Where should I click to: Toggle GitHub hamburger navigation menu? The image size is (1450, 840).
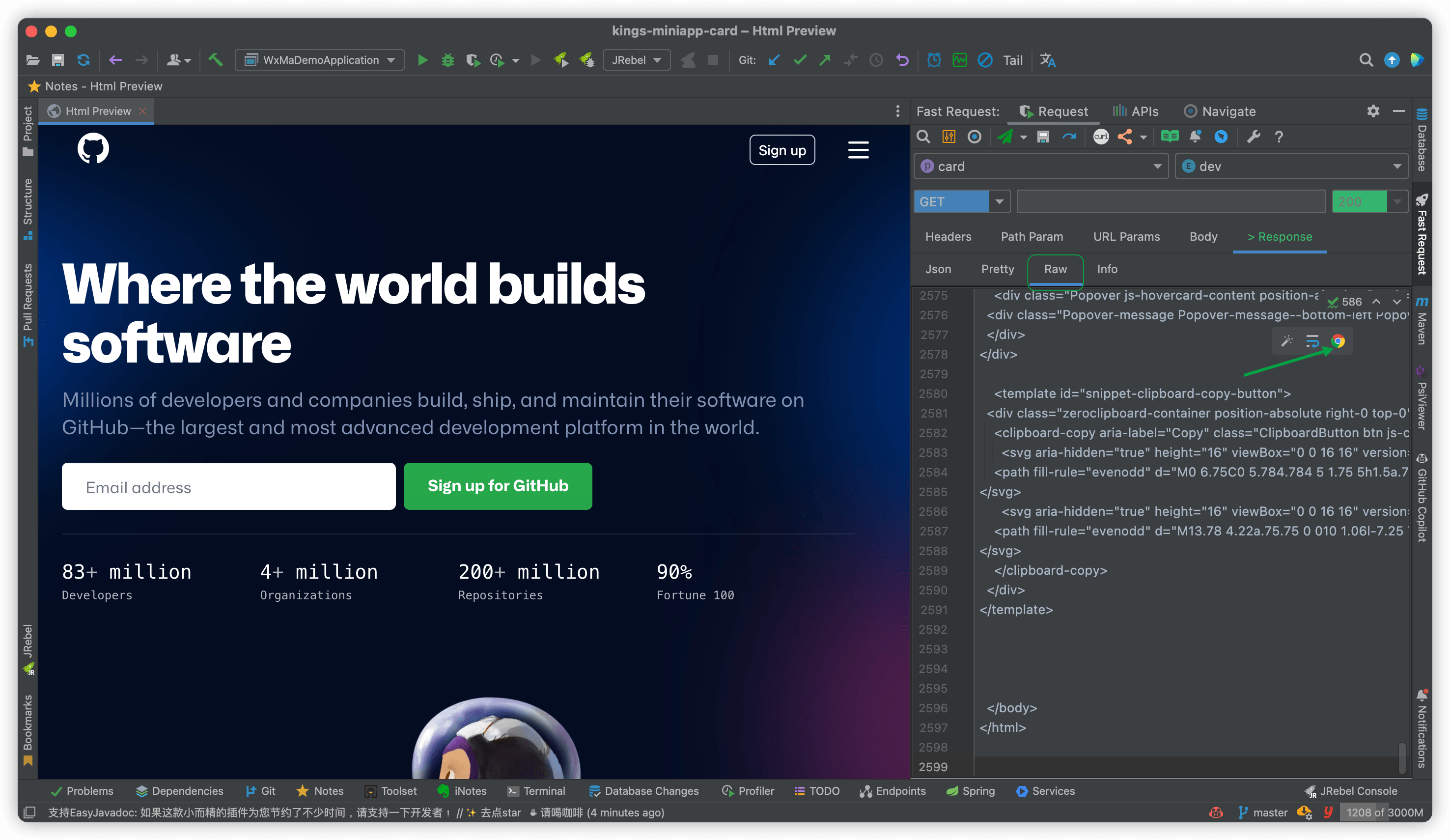coord(858,150)
